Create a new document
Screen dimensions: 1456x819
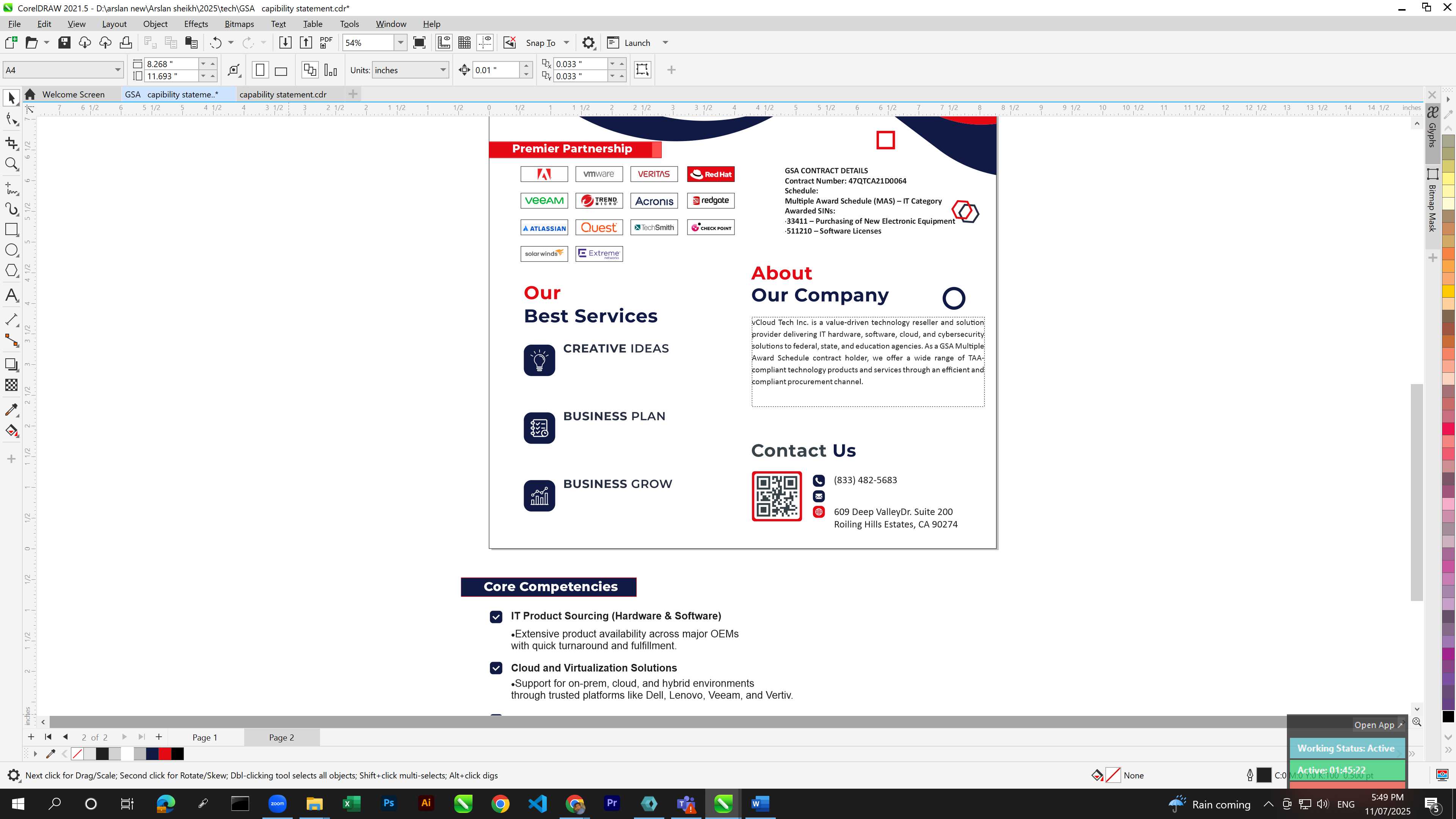(11, 42)
